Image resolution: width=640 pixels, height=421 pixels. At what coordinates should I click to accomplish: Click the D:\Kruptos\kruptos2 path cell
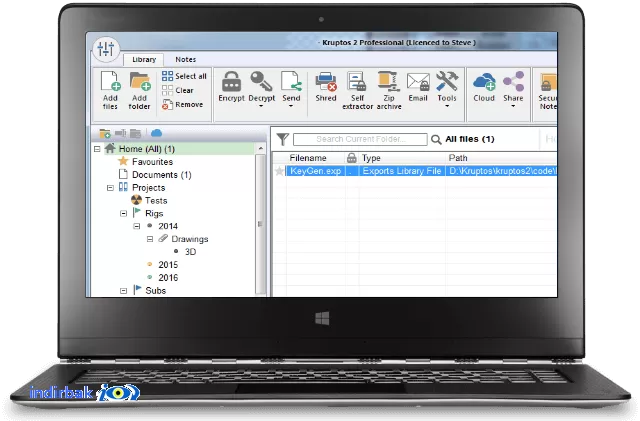[x=502, y=171]
